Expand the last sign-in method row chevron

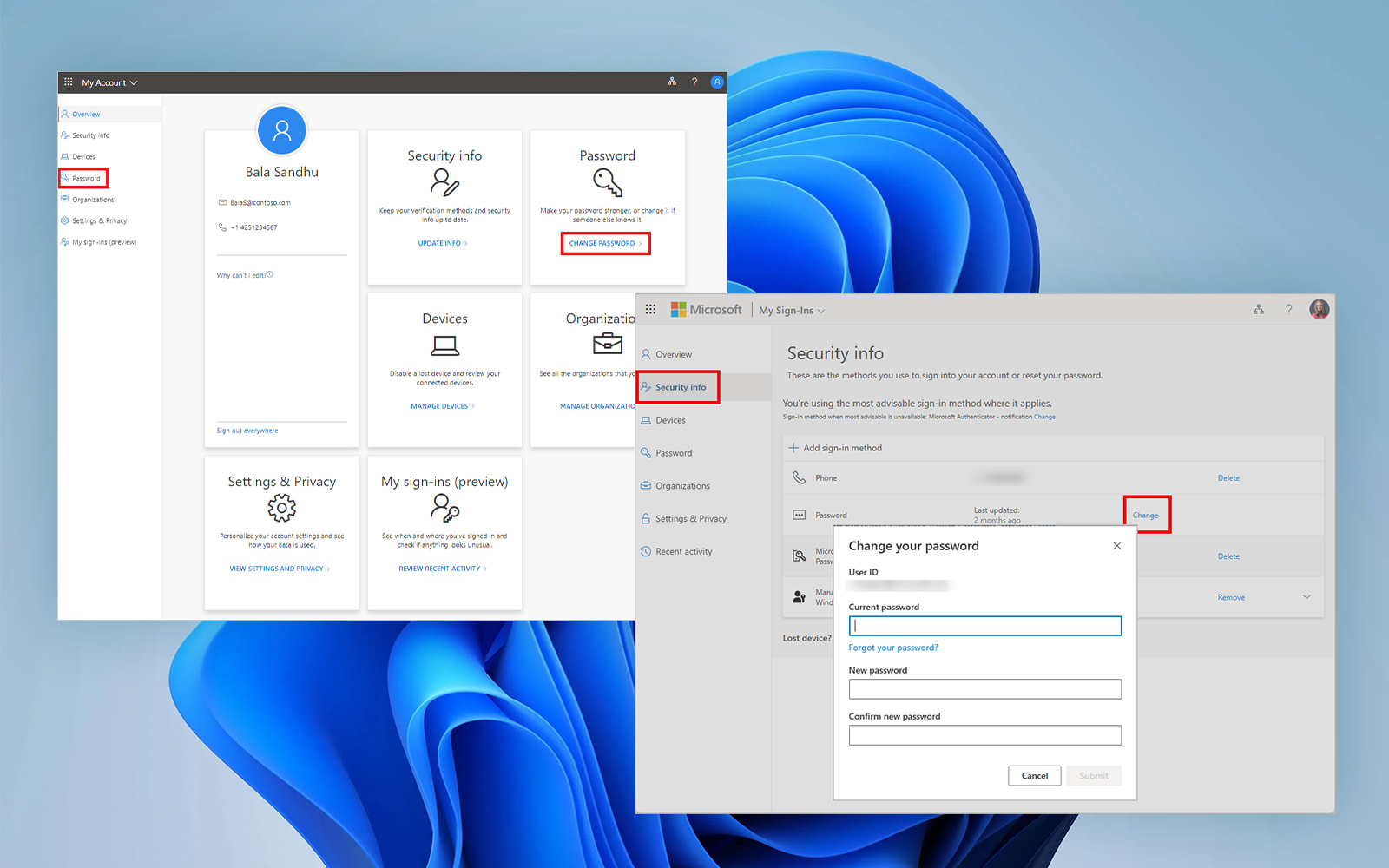1307,597
